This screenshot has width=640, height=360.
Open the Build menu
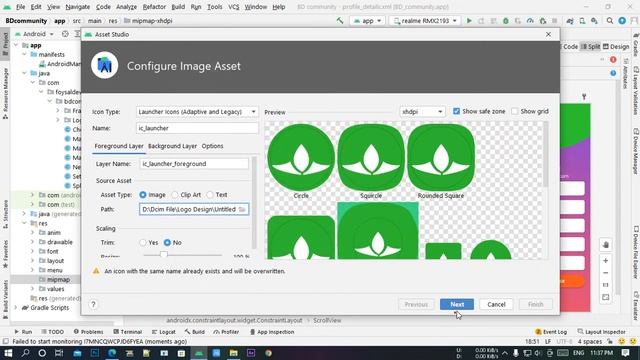(178, 7)
